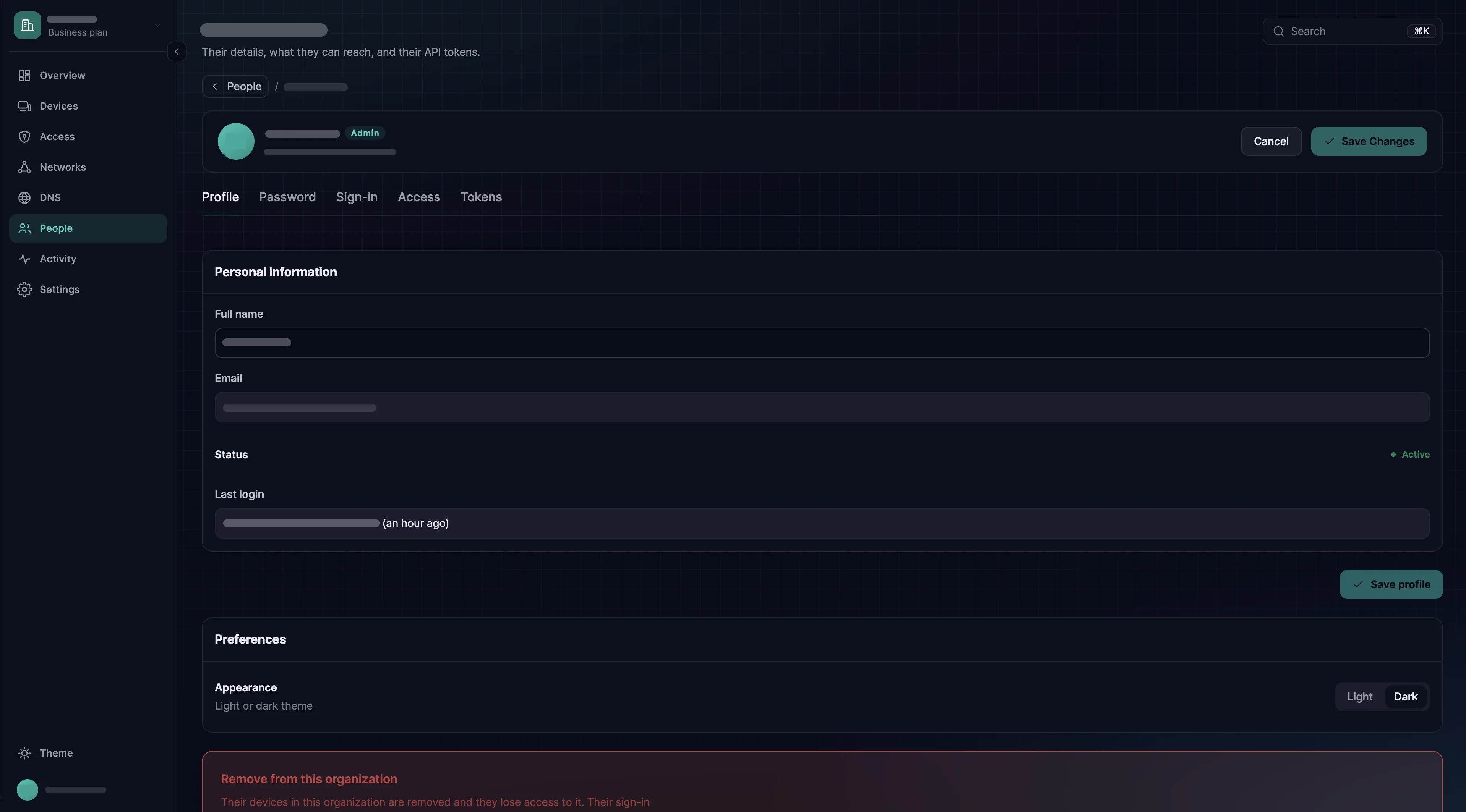Image resolution: width=1466 pixels, height=812 pixels.
Task: Click the Save profile button
Action: point(1390,584)
